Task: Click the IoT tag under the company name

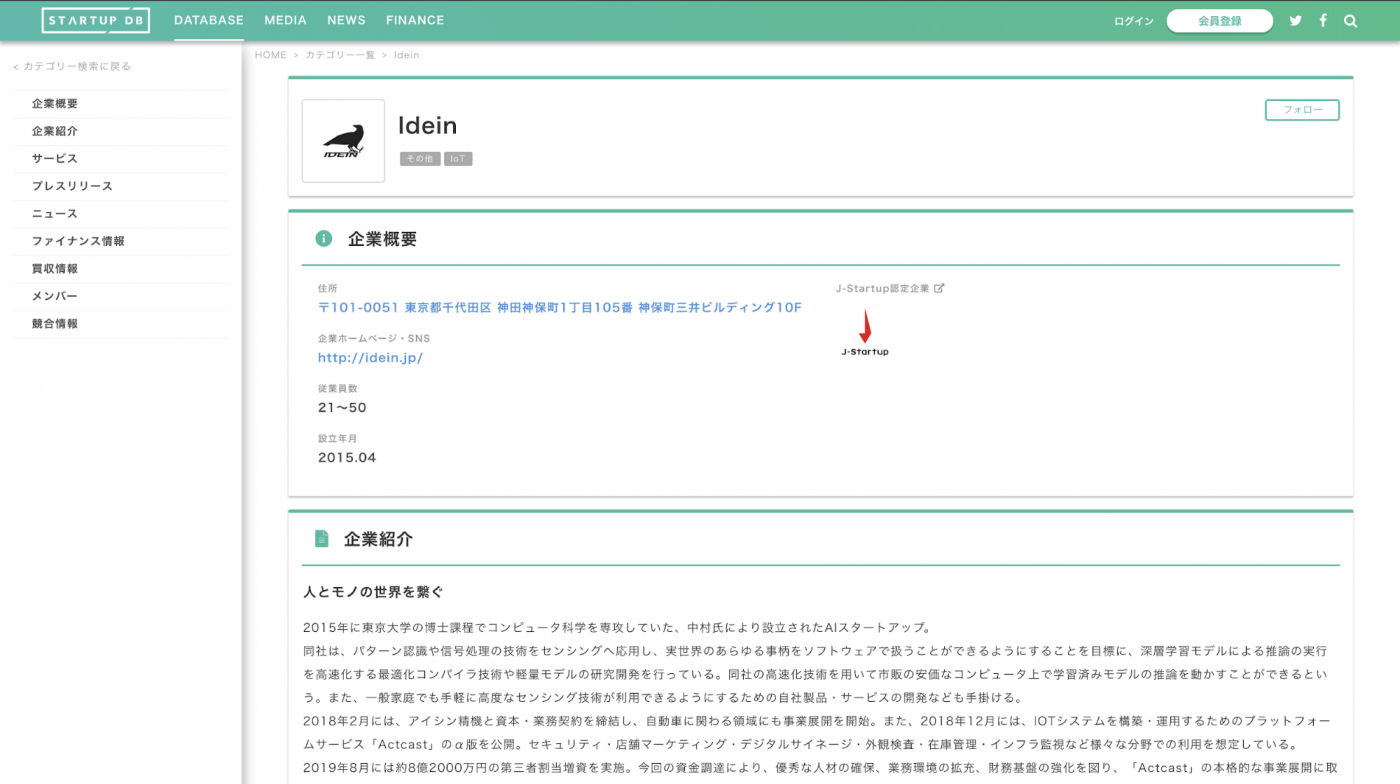Action: pyautogui.click(x=457, y=158)
